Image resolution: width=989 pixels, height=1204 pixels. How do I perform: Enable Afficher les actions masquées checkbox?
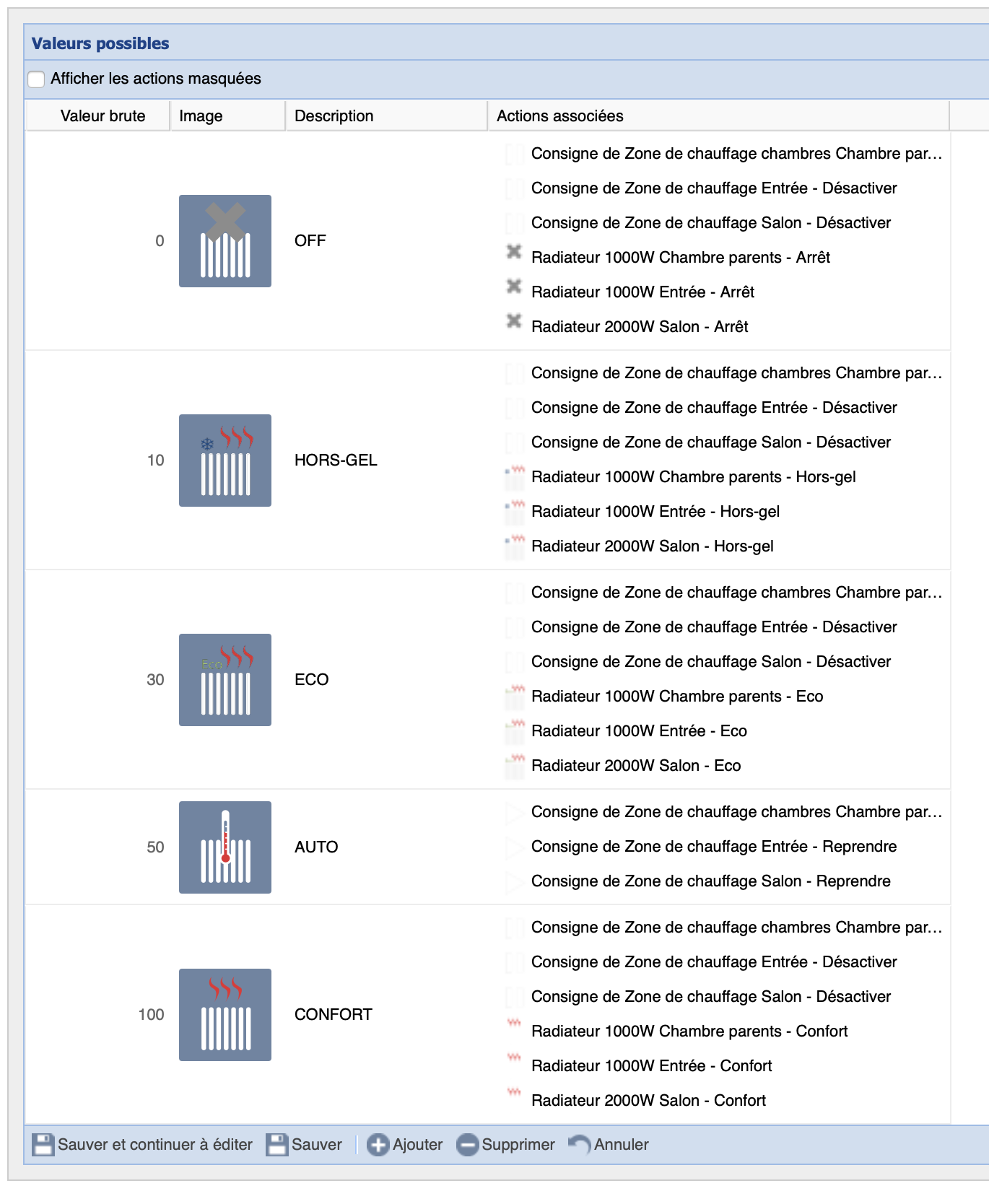click(36, 79)
